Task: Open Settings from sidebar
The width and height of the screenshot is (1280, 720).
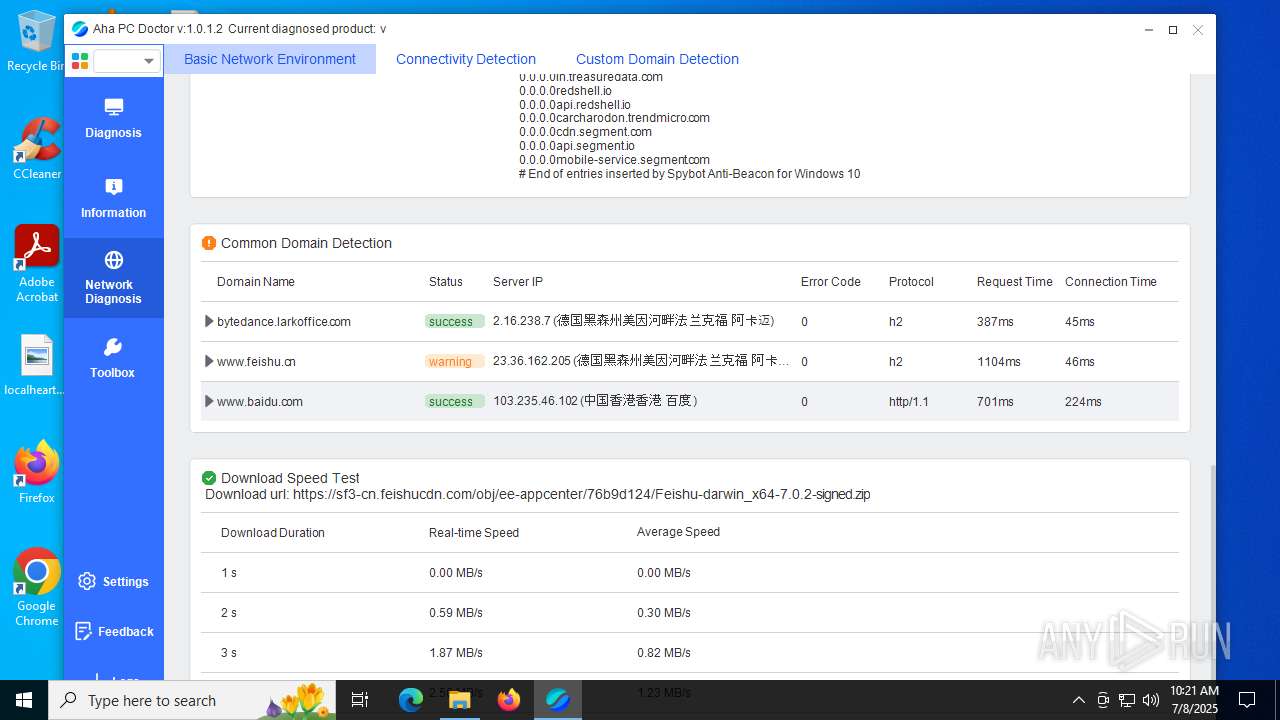Action: pos(113,581)
